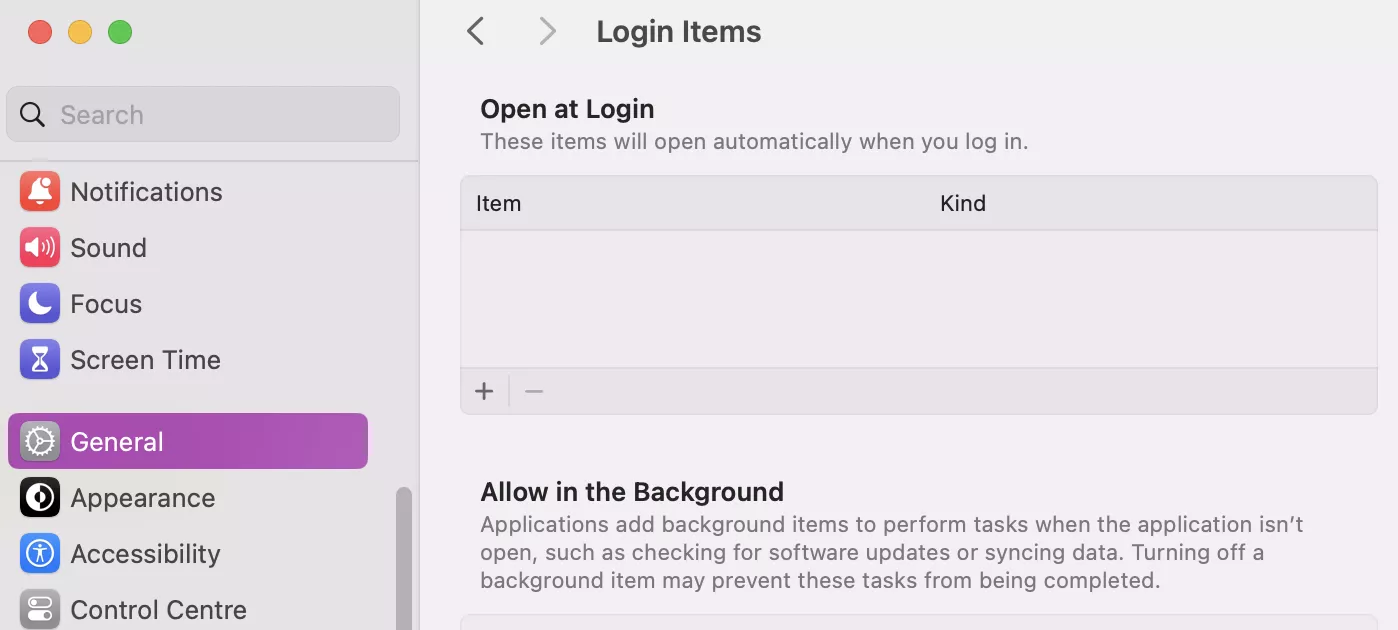Select the Item column header
Viewport: 1398px width, 630px height.
[498, 203]
